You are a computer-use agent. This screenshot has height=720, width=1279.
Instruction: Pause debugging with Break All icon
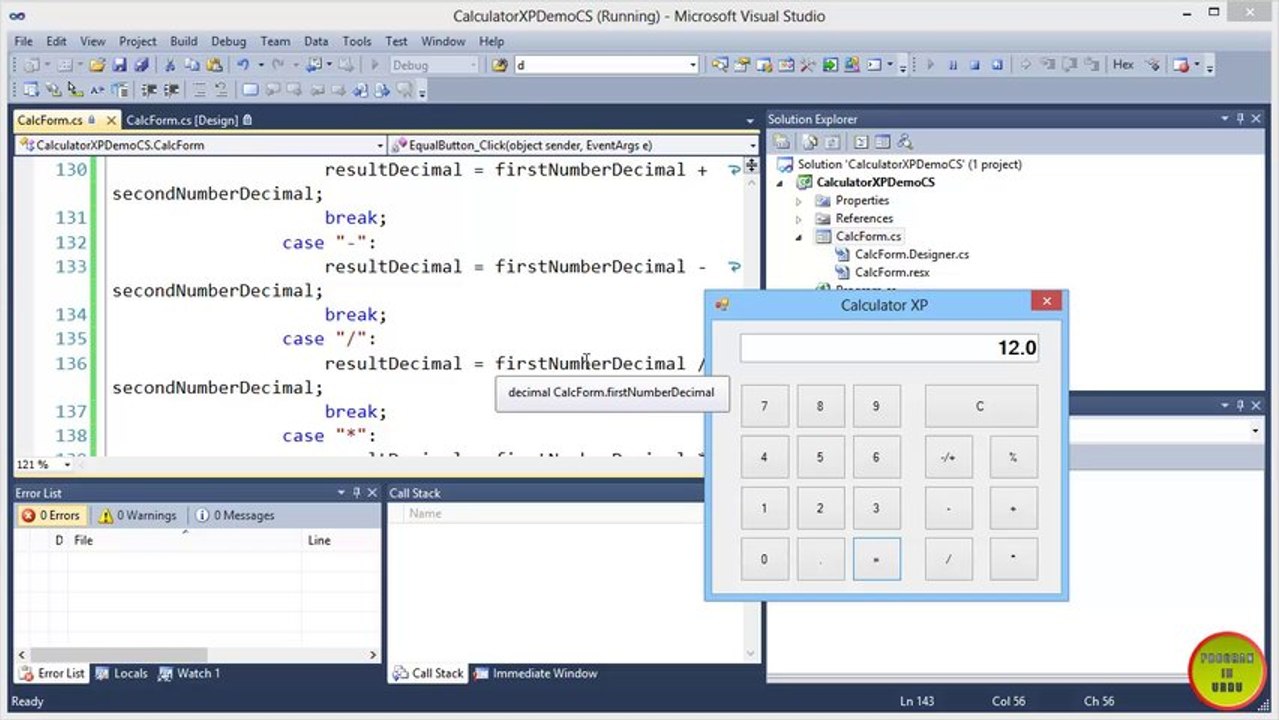click(x=953, y=65)
